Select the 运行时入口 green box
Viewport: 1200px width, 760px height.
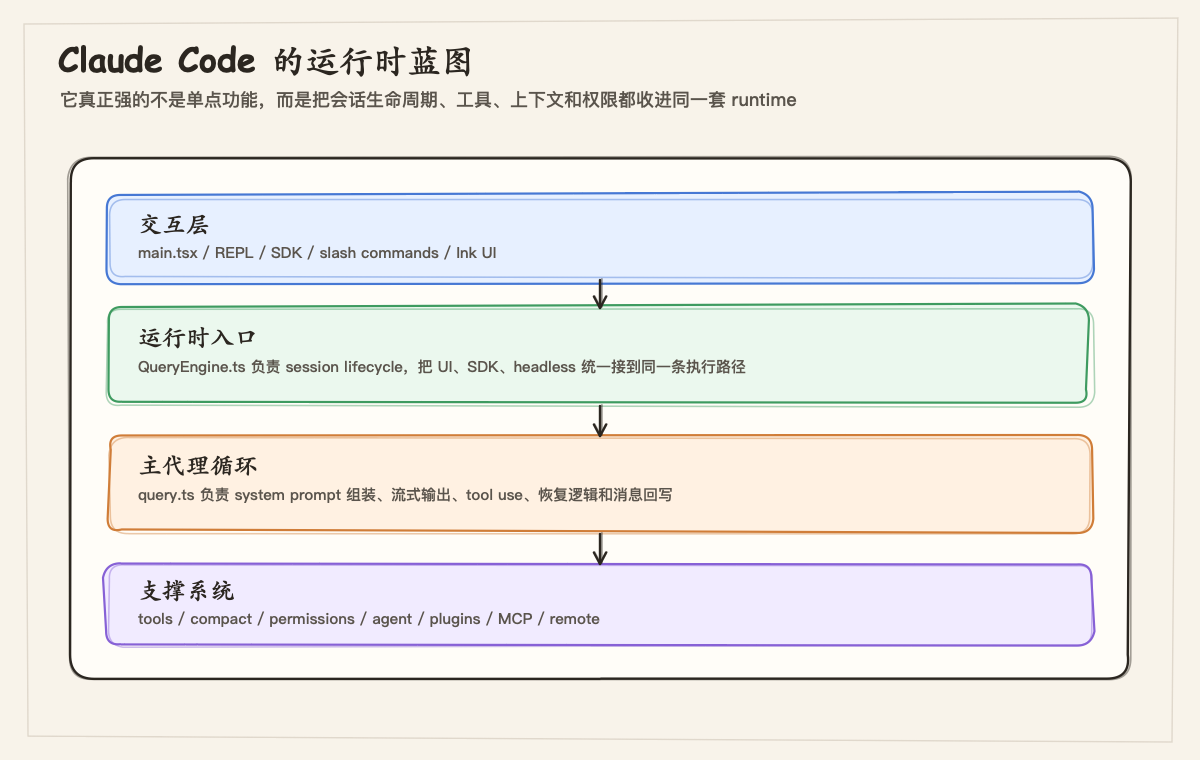600,353
